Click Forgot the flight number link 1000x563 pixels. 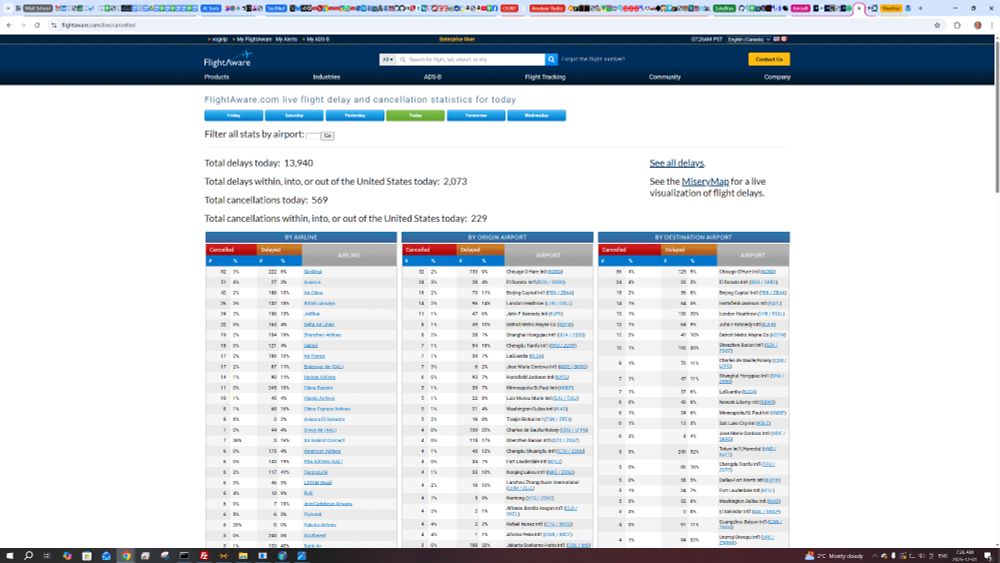point(593,59)
